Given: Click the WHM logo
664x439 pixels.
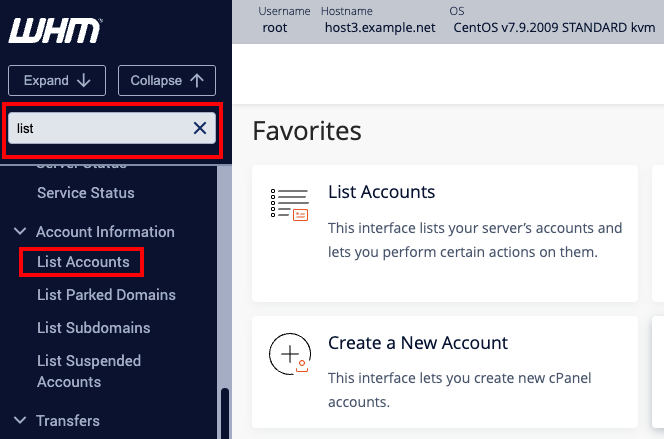Looking at the screenshot, I should 55,32.
